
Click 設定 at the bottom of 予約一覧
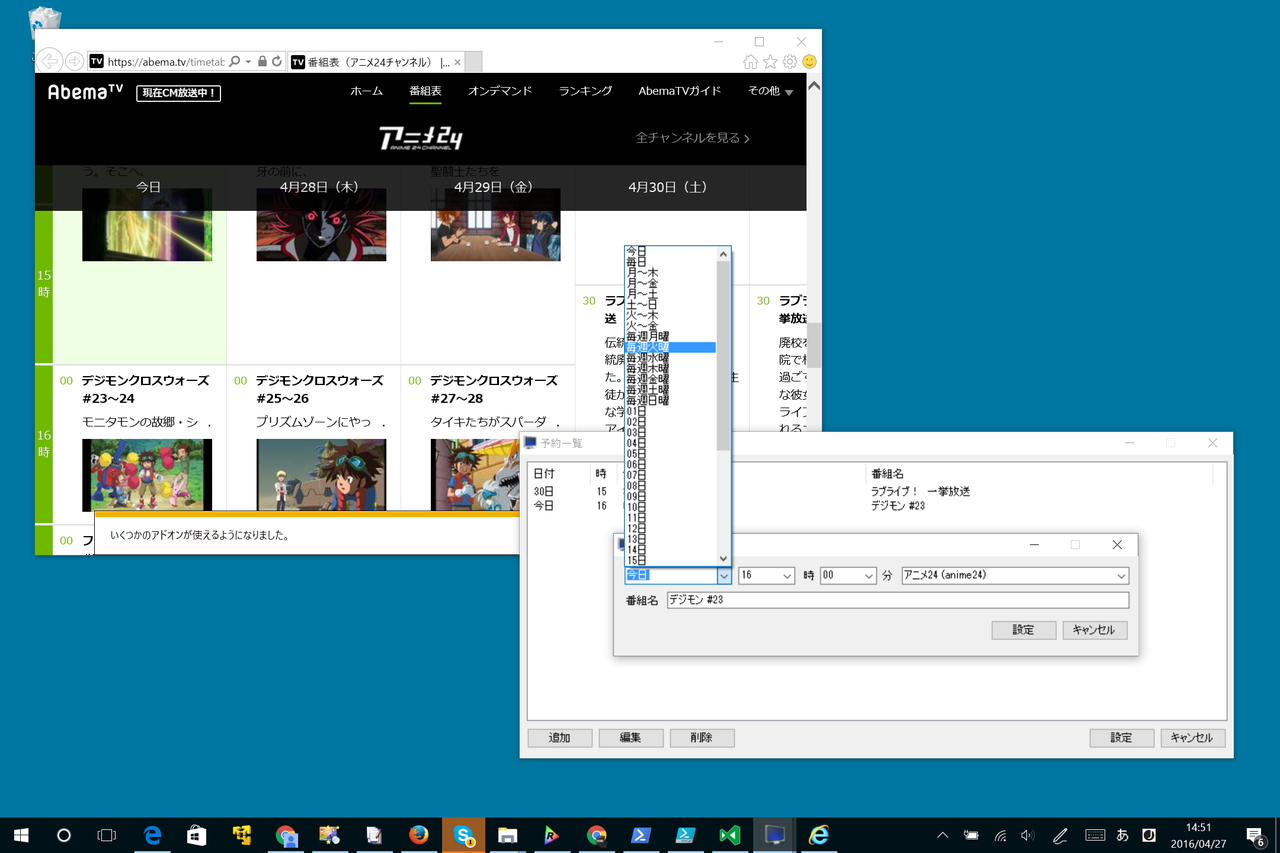click(1122, 738)
